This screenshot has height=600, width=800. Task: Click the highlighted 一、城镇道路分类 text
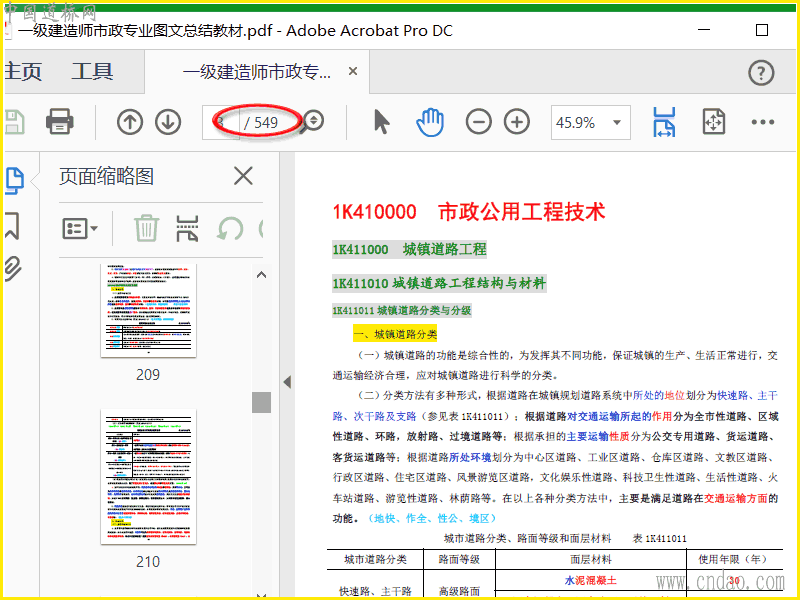coord(395,334)
